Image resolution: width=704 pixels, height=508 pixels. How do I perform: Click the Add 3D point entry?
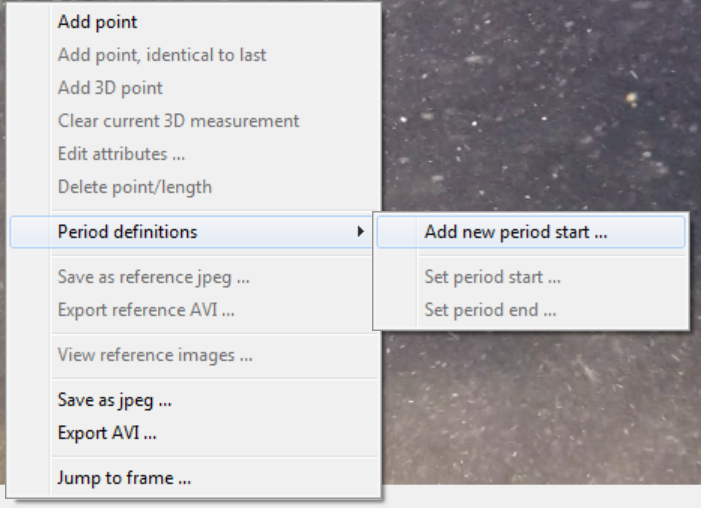[110, 88]
